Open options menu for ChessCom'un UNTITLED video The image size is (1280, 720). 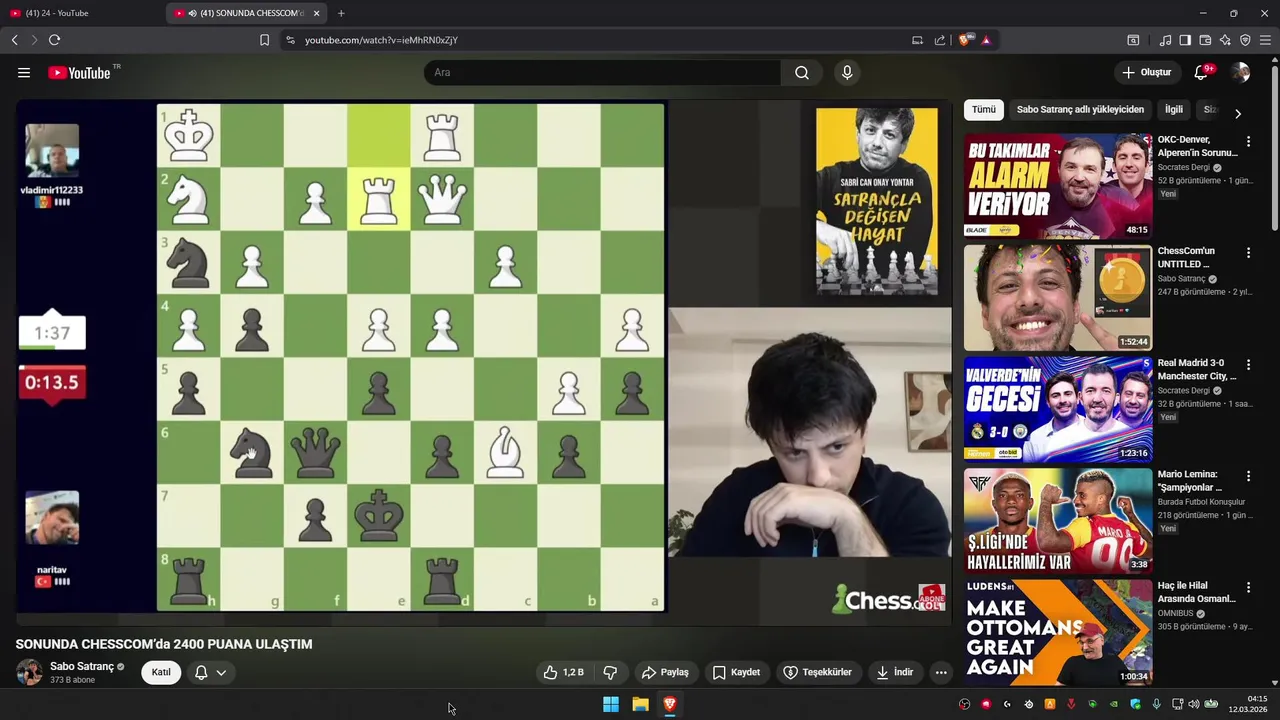1248,253
